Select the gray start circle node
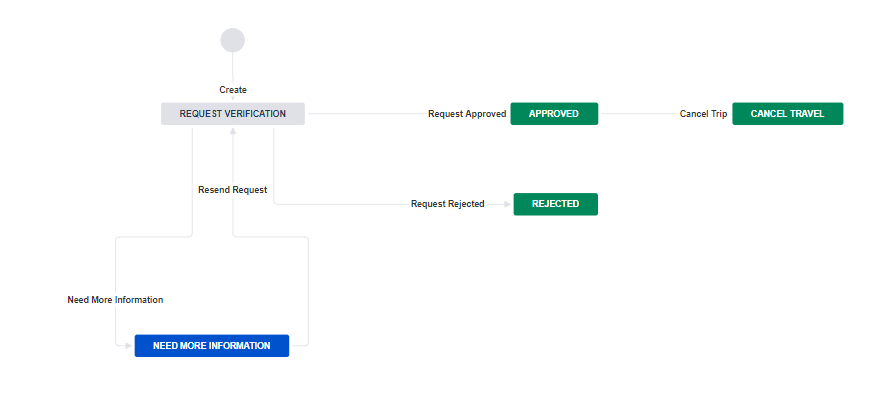This screenshot has height=408, width=886. point(233,40)
